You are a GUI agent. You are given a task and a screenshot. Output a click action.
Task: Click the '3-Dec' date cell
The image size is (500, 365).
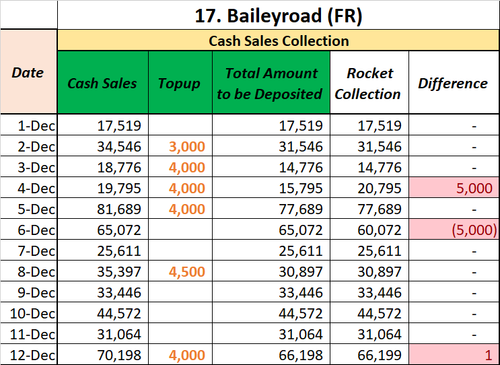pyautogui.click(x=29, y=167)
